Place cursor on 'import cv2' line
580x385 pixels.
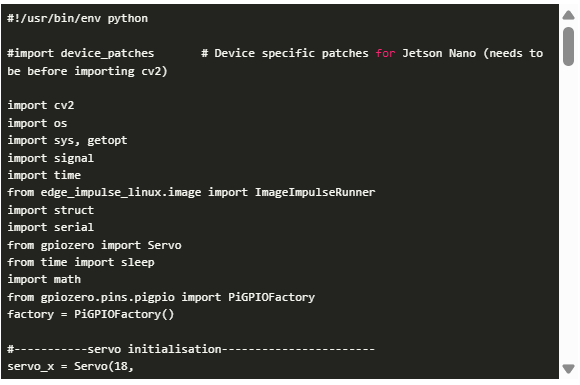pyautogui.click(x=41, y=105)
